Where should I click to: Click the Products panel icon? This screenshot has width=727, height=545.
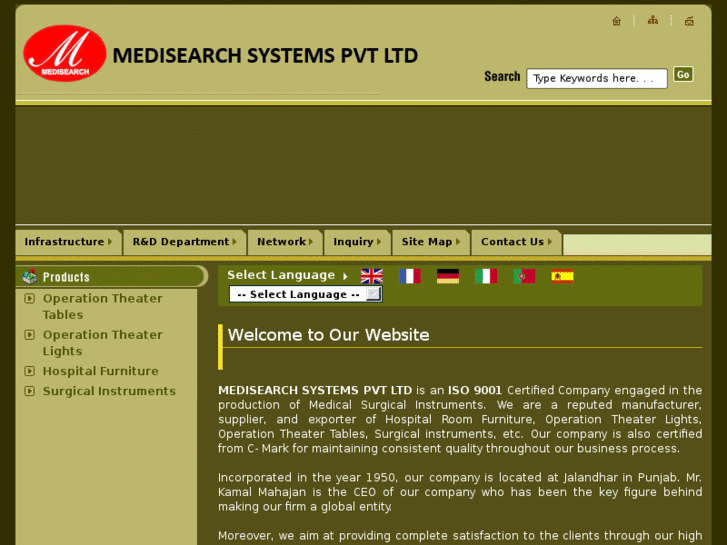[30, 276]
